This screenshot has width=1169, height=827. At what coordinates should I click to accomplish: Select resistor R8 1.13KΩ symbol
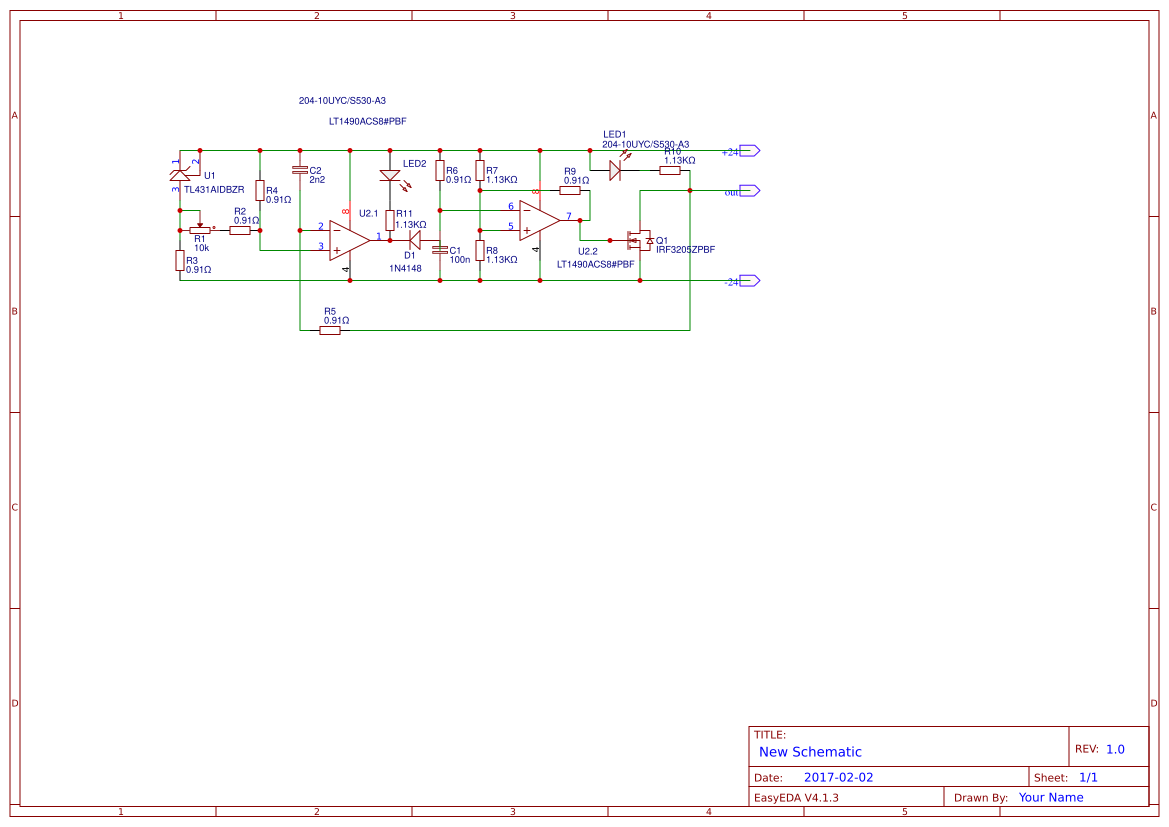pos(479,252)
